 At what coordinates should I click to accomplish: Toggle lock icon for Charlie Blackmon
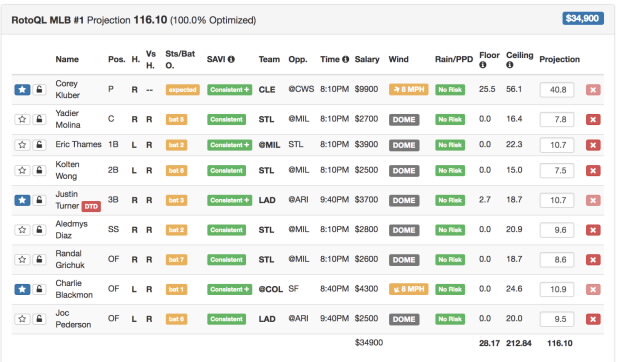tap(39, 289)
